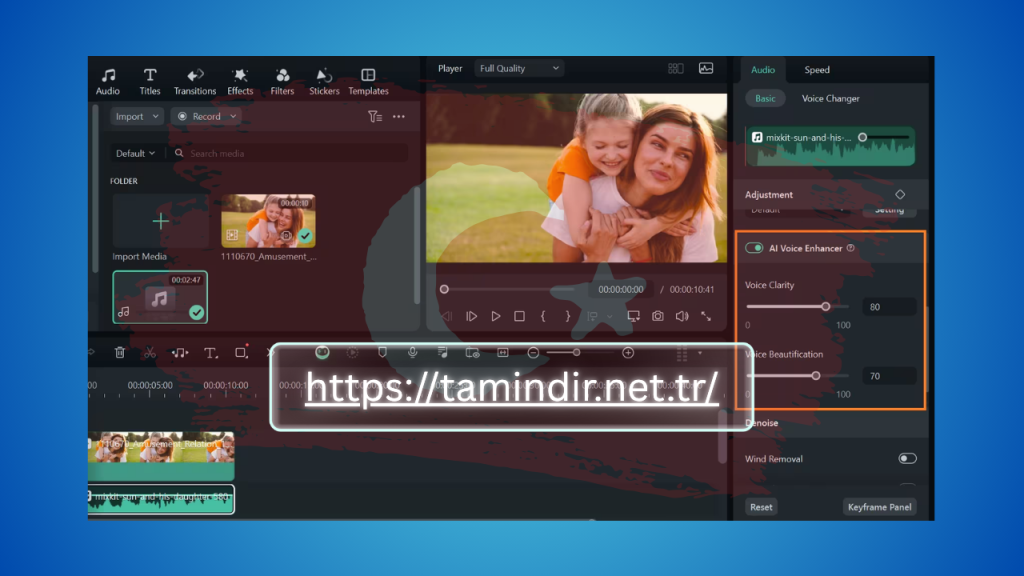Open the Templates tab
The width and height of the screenshot is (1024, 576).
pos(368,82)
